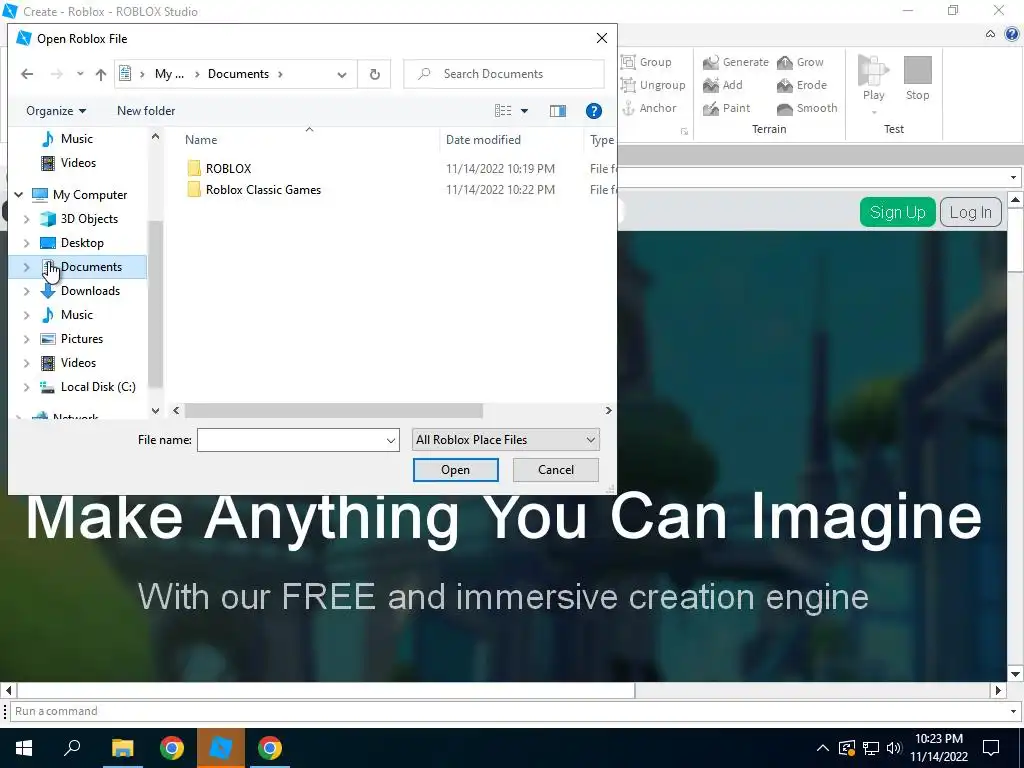Open File Explorer from the taskbar
The image size is (1024, 768).
click(x=122, y=748)
